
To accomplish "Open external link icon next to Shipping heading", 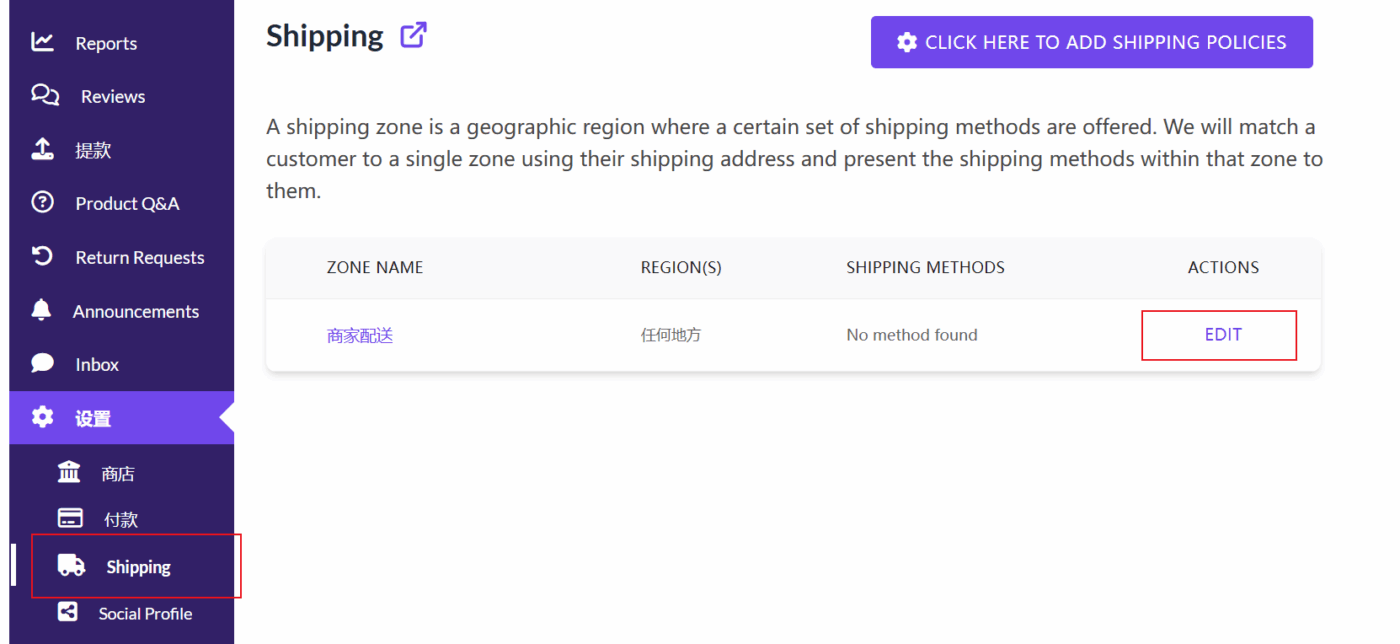I will coord(413,36).
